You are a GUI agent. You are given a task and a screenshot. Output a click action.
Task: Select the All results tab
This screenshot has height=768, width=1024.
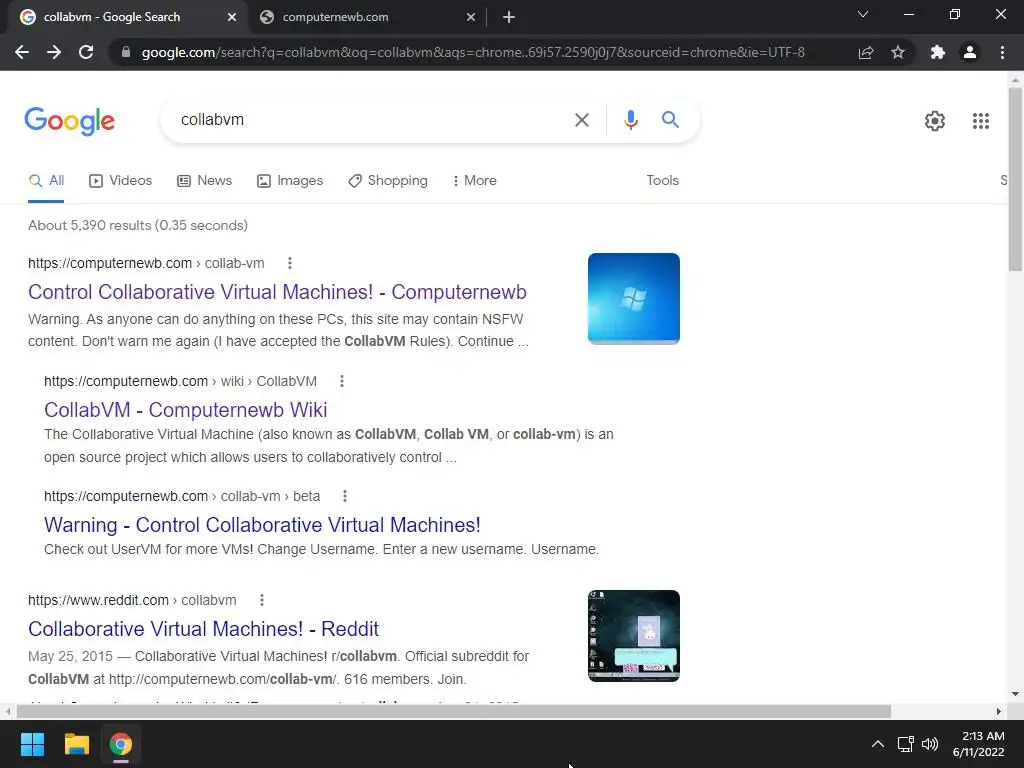(46, 181)
